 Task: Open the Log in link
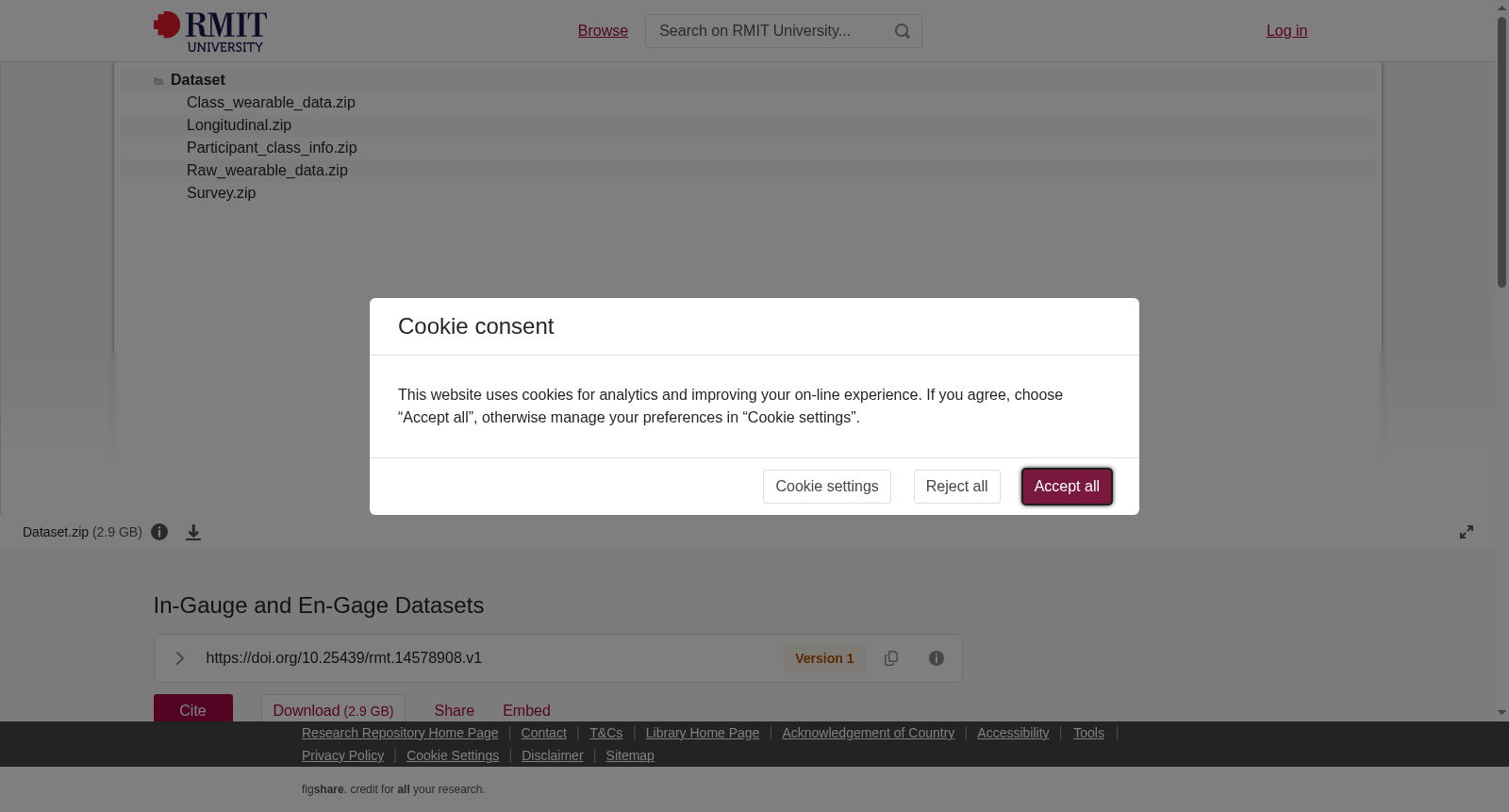click(x=1286, y=31)
